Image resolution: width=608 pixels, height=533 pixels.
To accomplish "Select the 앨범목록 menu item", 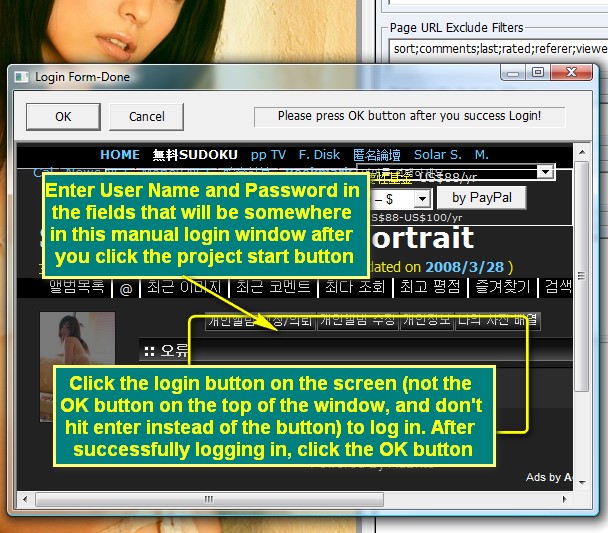I will 77,287.
